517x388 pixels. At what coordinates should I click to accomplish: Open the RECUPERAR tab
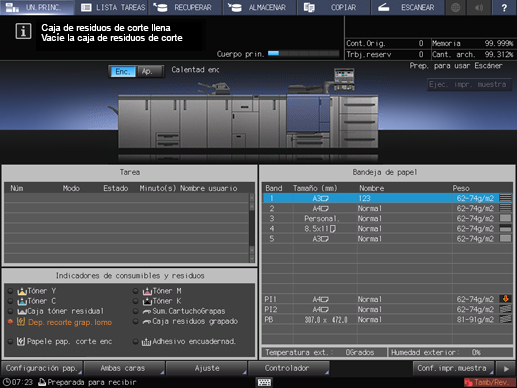point(186,7)
